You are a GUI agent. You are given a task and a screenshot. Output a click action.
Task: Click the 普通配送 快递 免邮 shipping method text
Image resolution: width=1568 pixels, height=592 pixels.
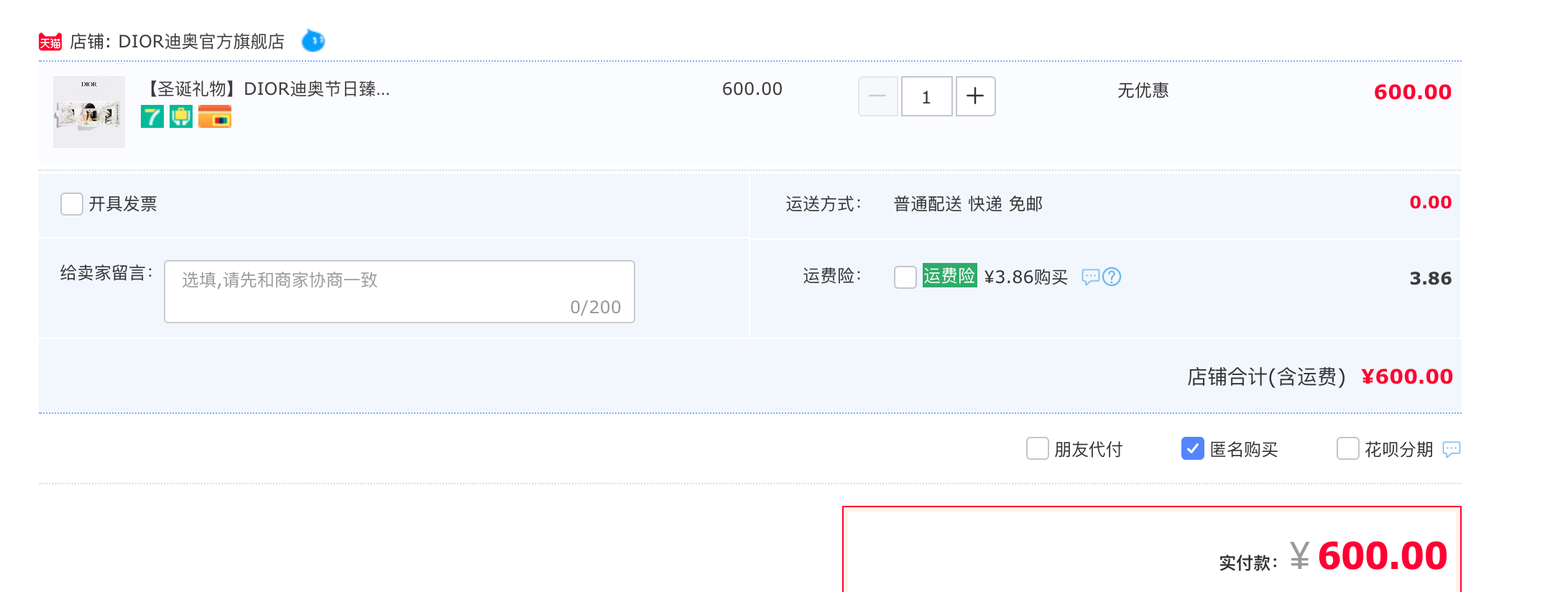pos(968,204)
